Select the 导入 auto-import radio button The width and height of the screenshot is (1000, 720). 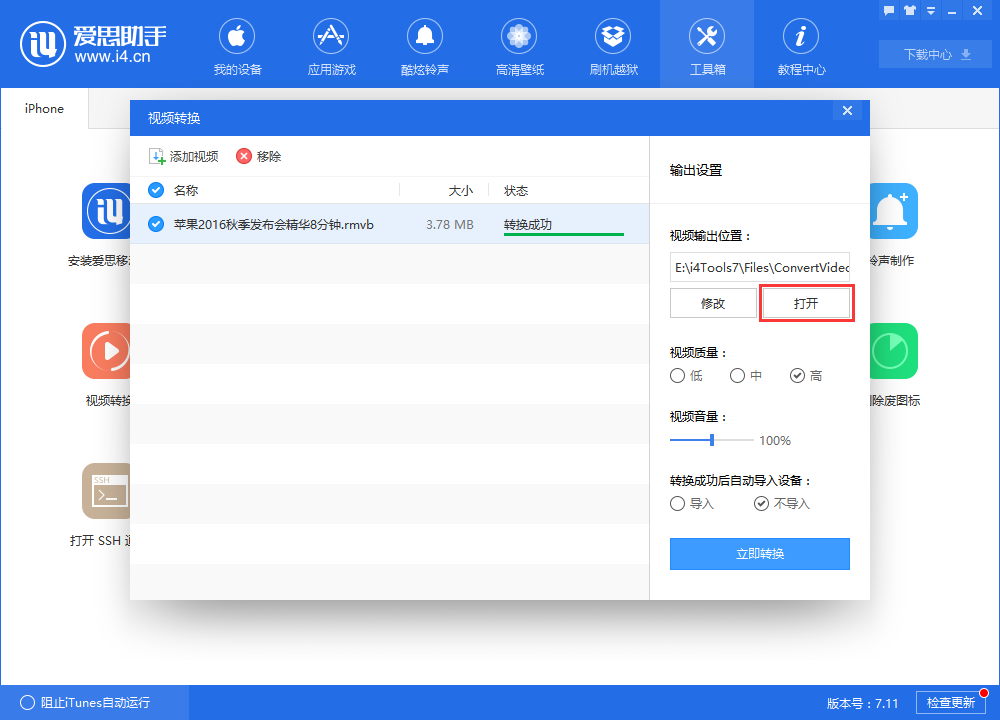pos(677,503)
